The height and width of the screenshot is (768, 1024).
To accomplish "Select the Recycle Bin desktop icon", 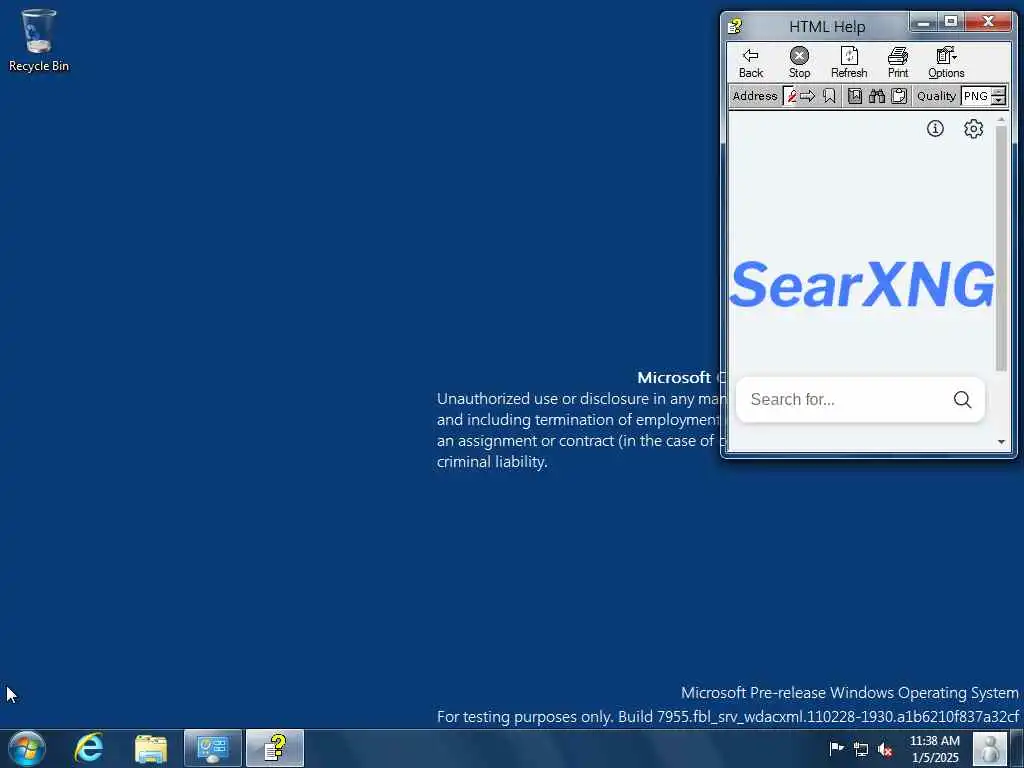I will (x=39, y=40).
